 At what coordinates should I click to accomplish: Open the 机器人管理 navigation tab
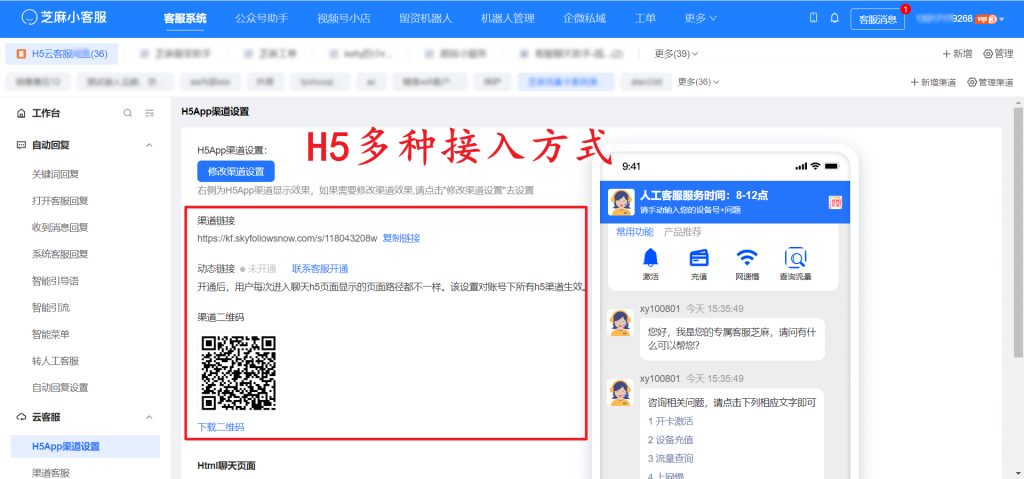507,18
